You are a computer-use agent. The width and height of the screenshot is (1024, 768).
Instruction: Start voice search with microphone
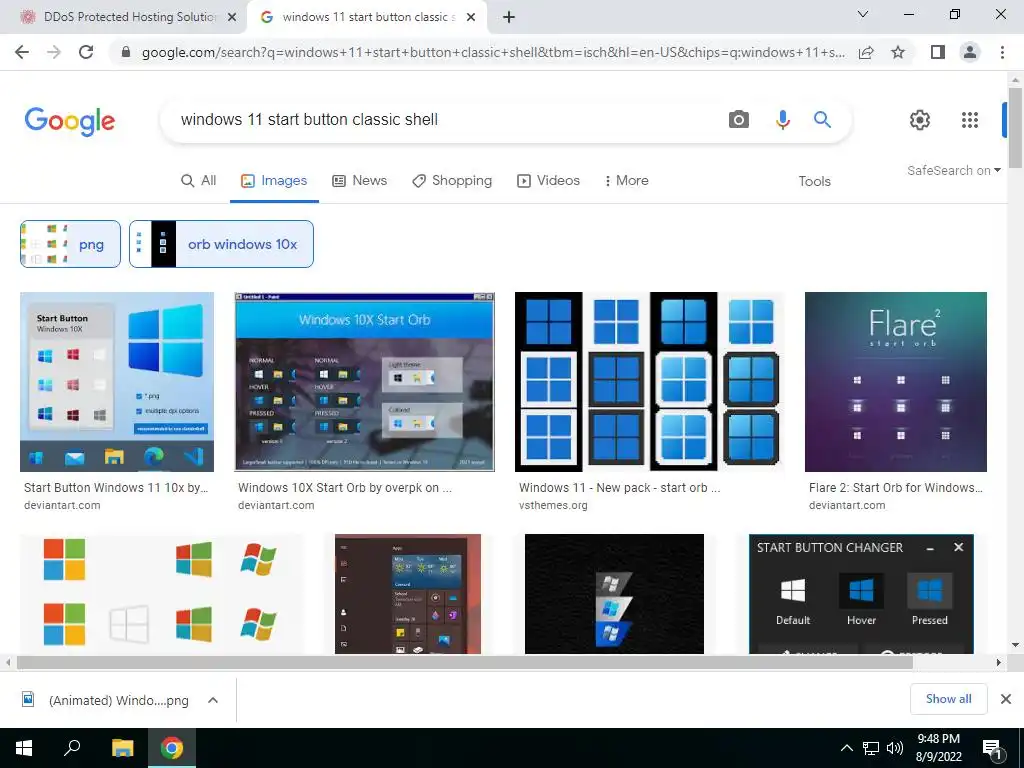coord(782,120)
